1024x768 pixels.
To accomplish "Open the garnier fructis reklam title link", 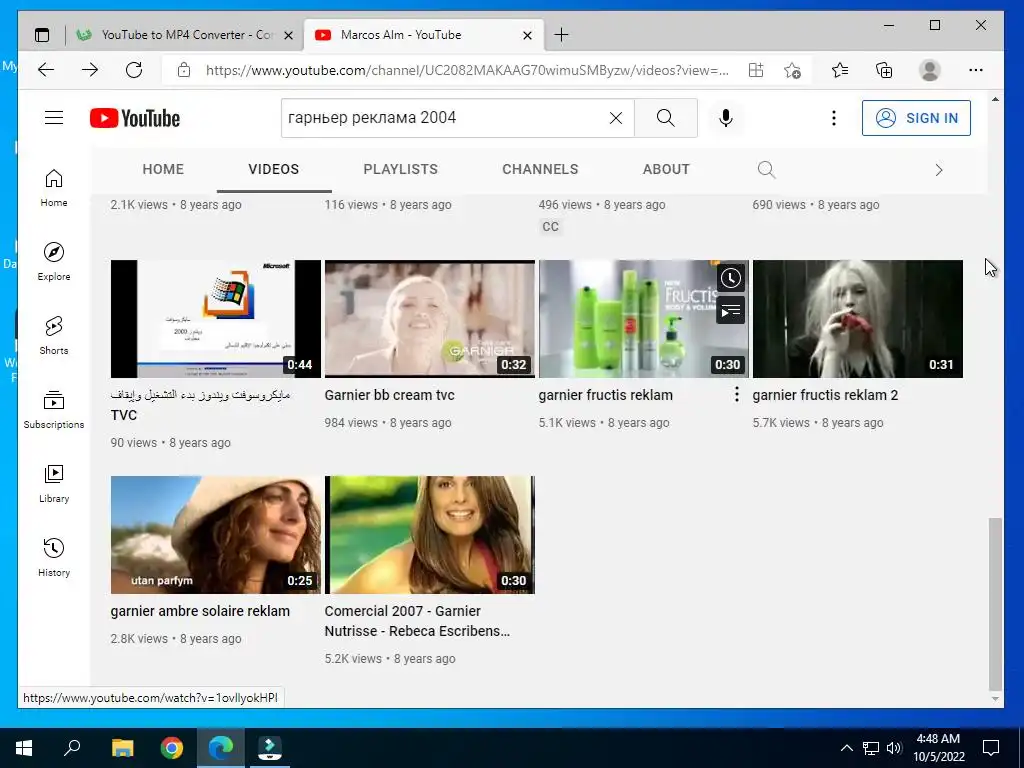I will (605, 395).
